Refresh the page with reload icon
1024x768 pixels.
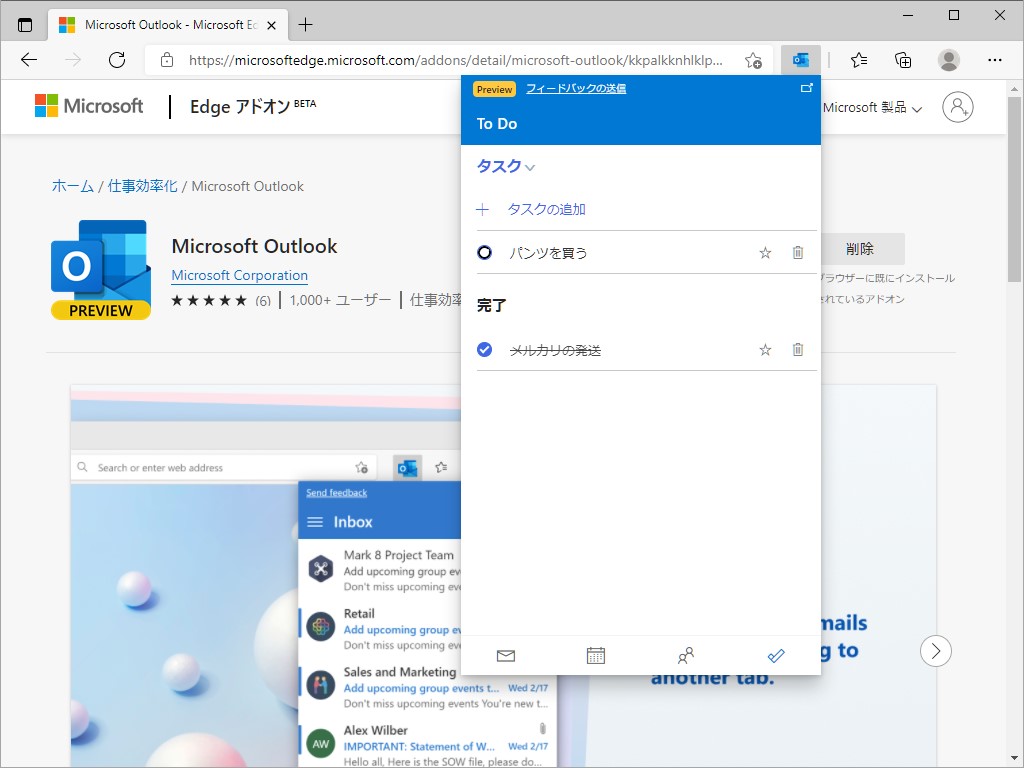point(117,60)
